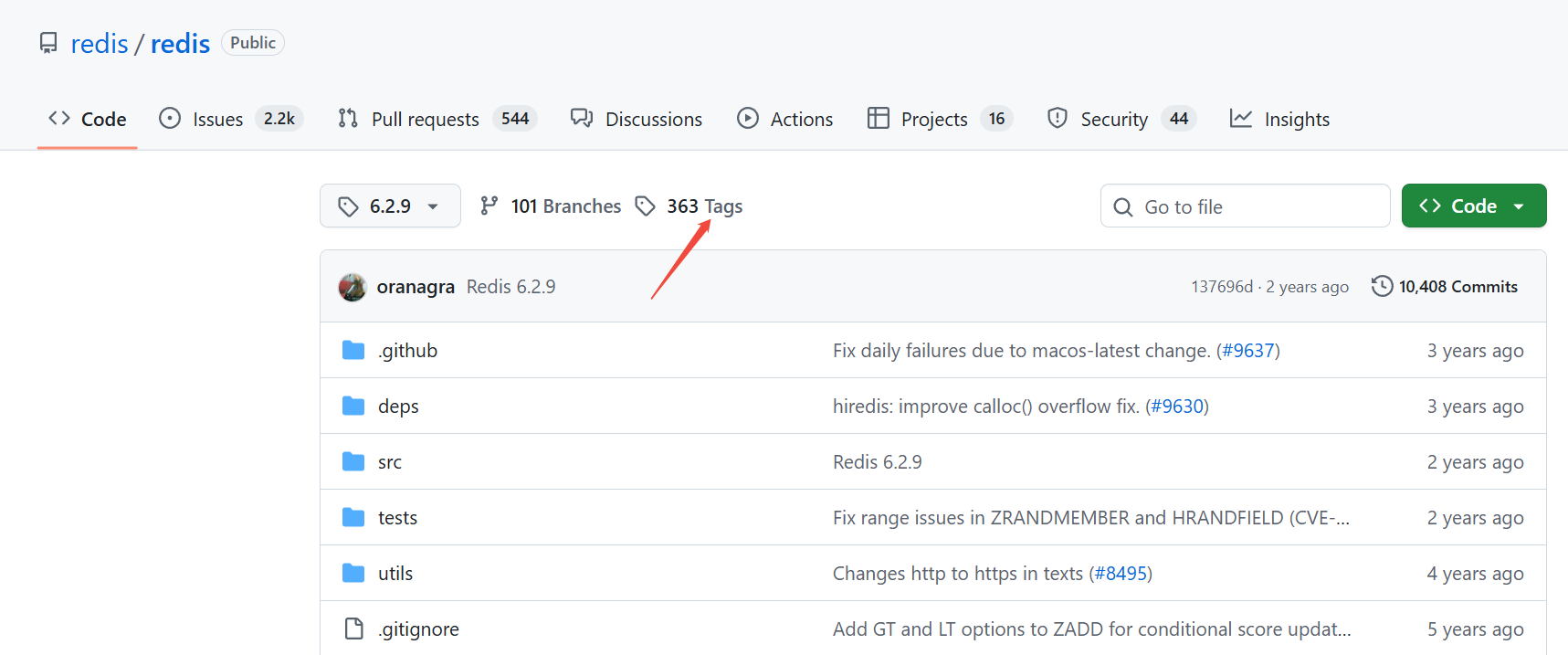Image resolution: width=1568 pixels, height=655 pixels.
Task: Click the branch icon next to 101 Branches
Action: 489,206
